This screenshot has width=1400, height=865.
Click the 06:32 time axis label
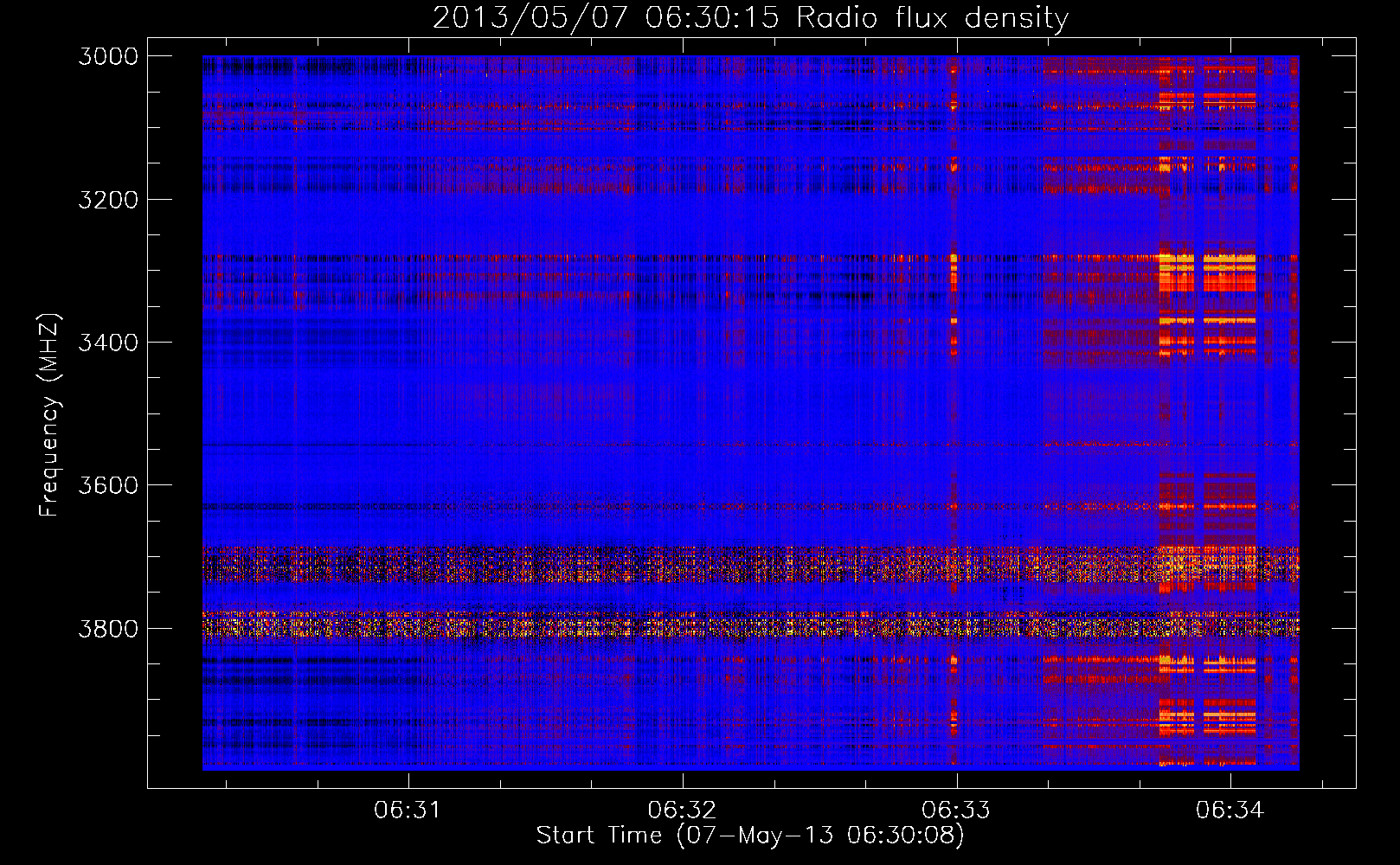[x=682, y=811]
